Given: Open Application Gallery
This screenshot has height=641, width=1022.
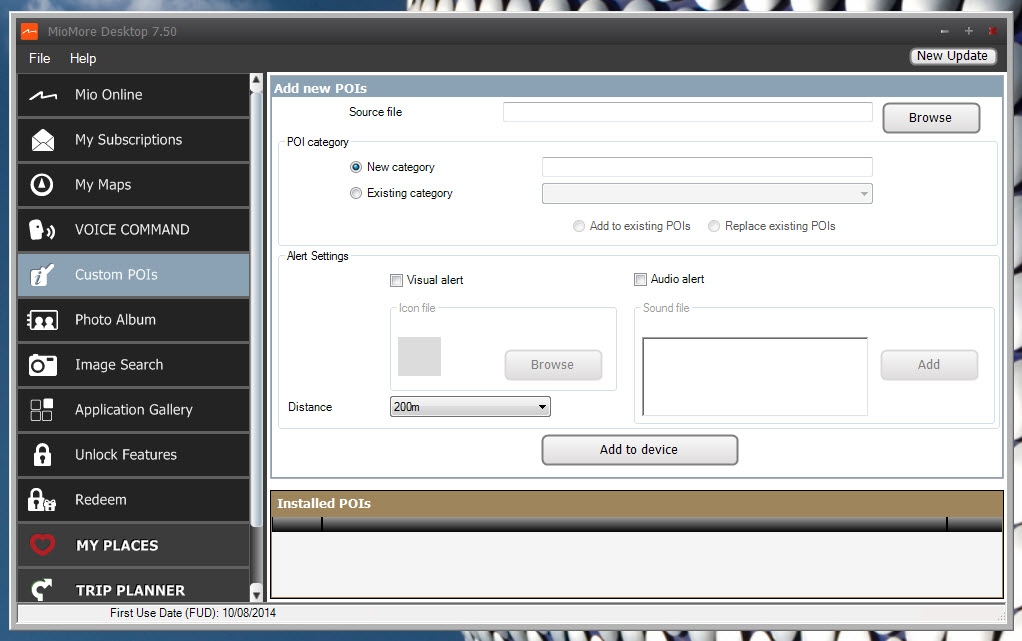Looking at the screenshot, I should click(133, 410).
